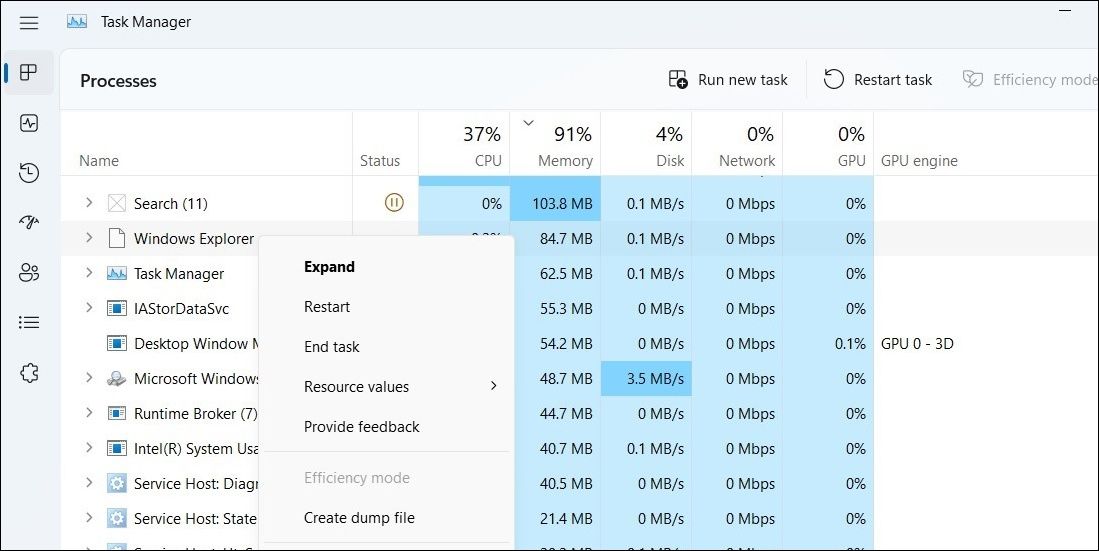This screenshot has width=1099, height=551.
Task: Expand the IAStorDataSvc process row
Action: [88, 308]
